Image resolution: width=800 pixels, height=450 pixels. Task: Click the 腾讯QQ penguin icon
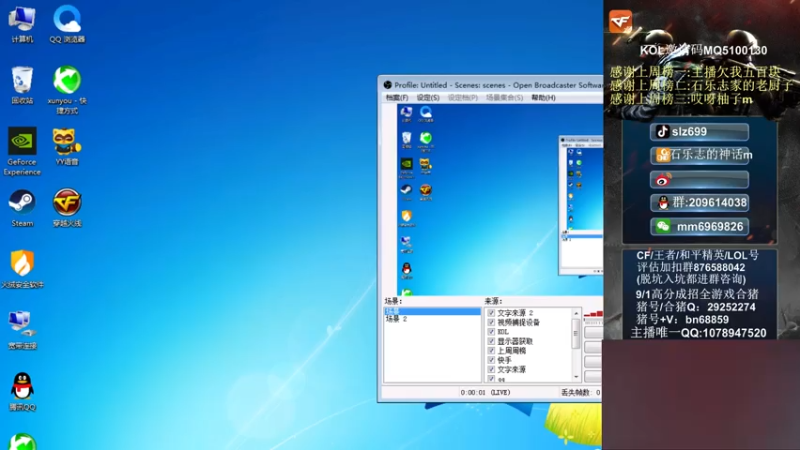(22, 392)
